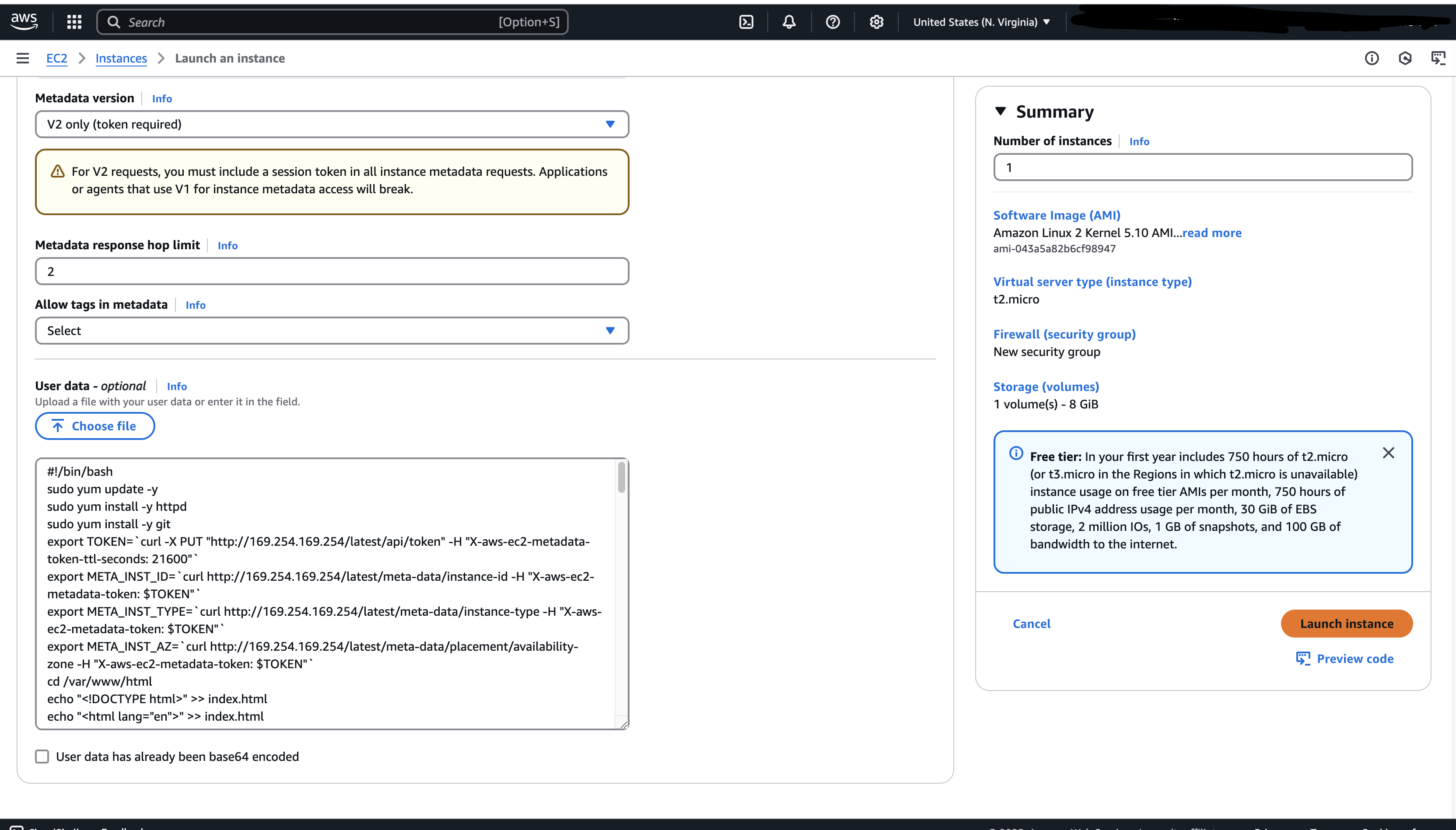This screenshot has width=1456, height=830.
Task: Toggle the hamburger navigation menu
Action: tap(23, 58)
